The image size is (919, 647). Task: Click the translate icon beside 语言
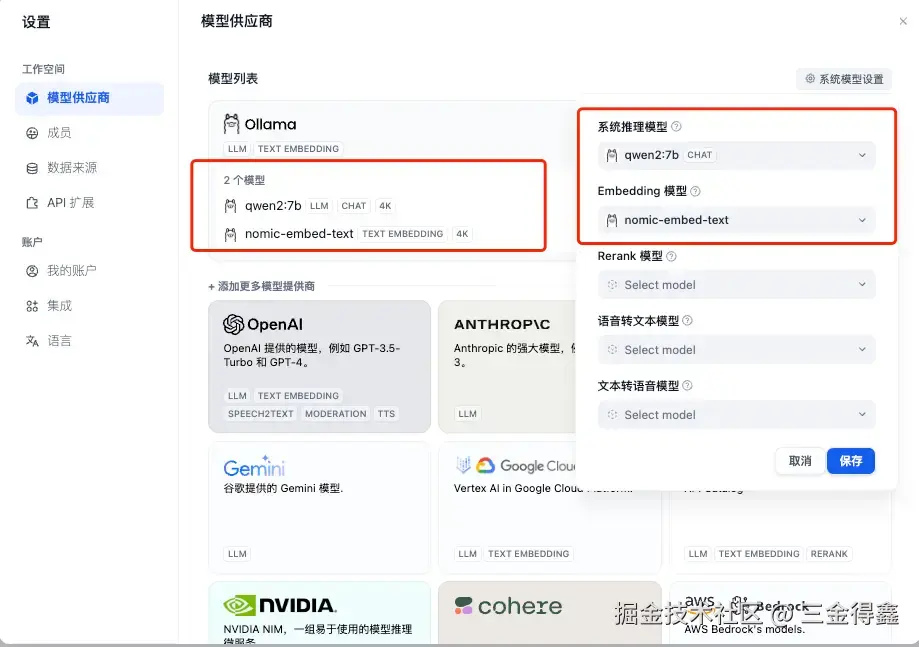32,340
